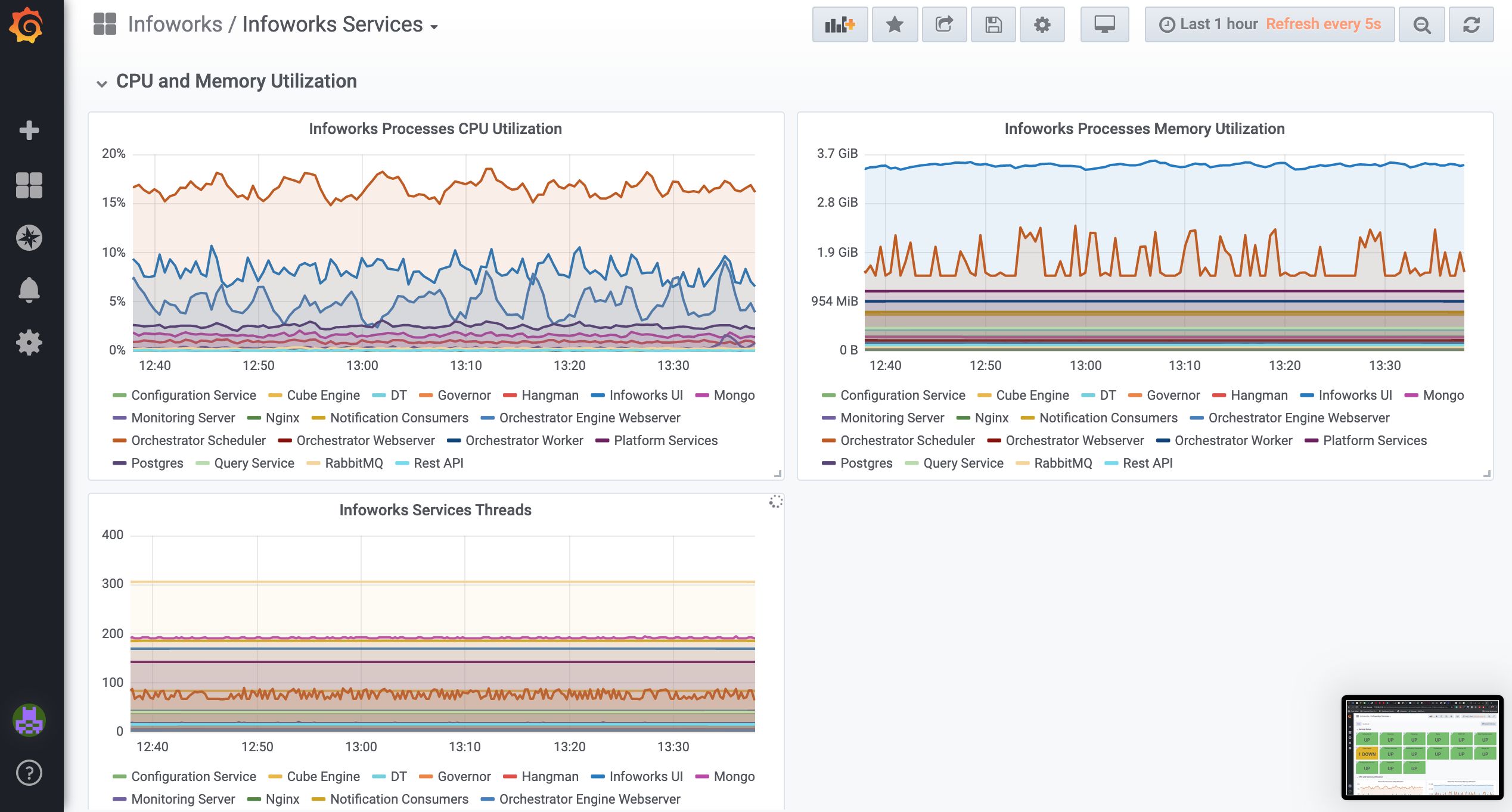This screenshot has height=812, width=1512.
Task: Select Orchestrator Engine Webserver in CPU legend
Action: pyautogui.click(x=589, y=418)
